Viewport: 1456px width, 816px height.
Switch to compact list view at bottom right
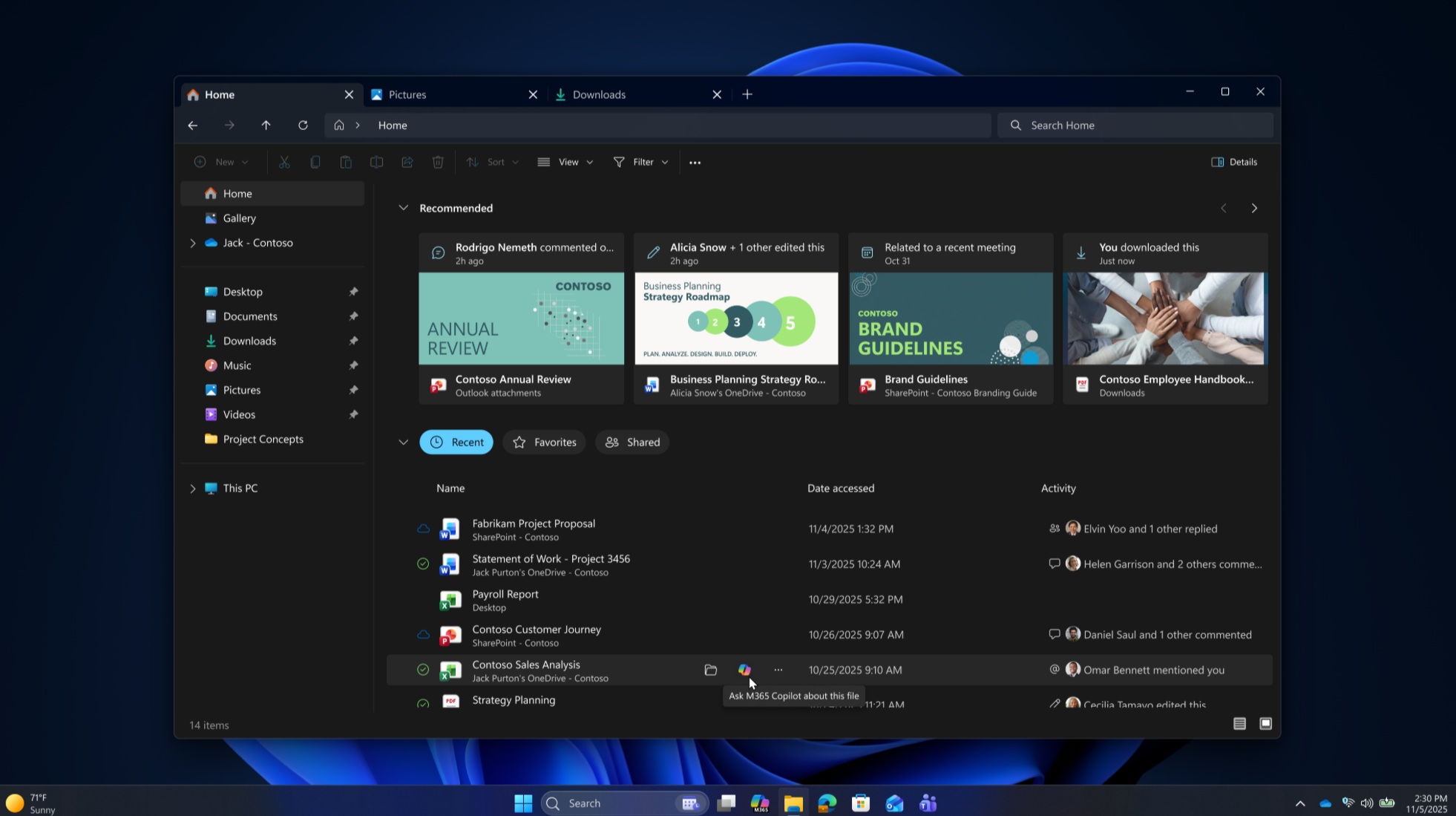tap(1239, 723)
